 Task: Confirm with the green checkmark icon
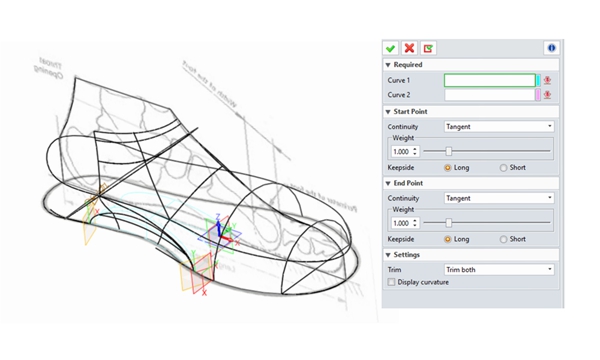pos(390,48)
